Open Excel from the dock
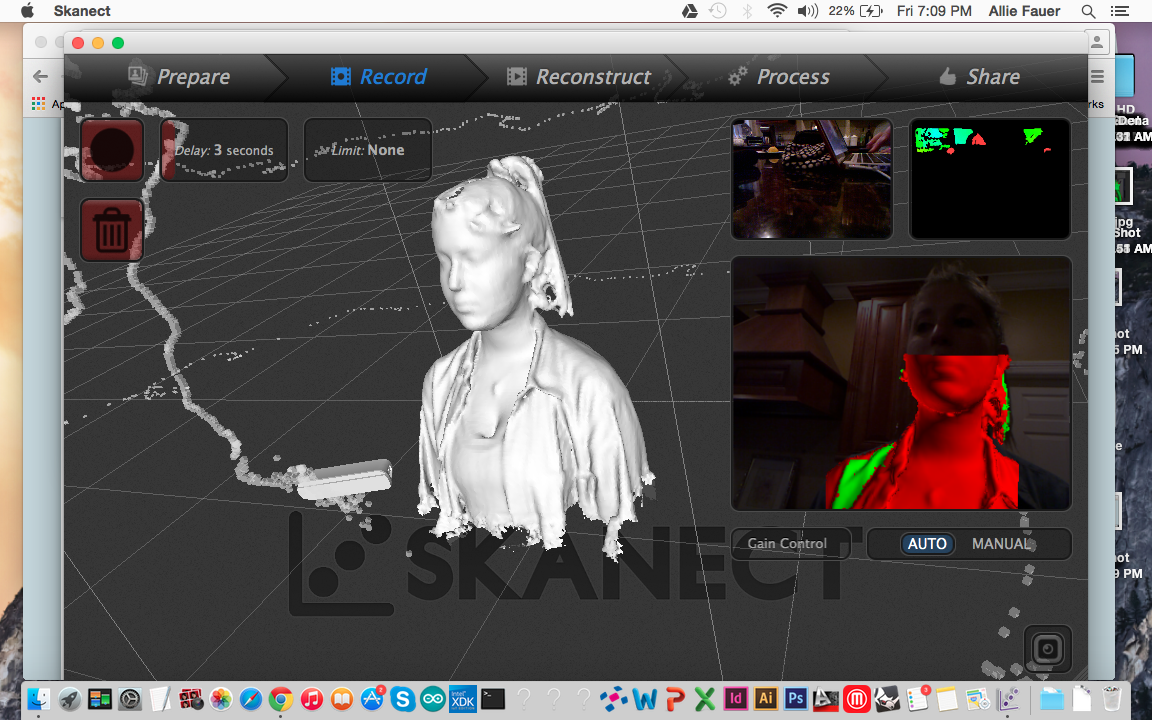1152x720 pixels. (x=705, y=699)
